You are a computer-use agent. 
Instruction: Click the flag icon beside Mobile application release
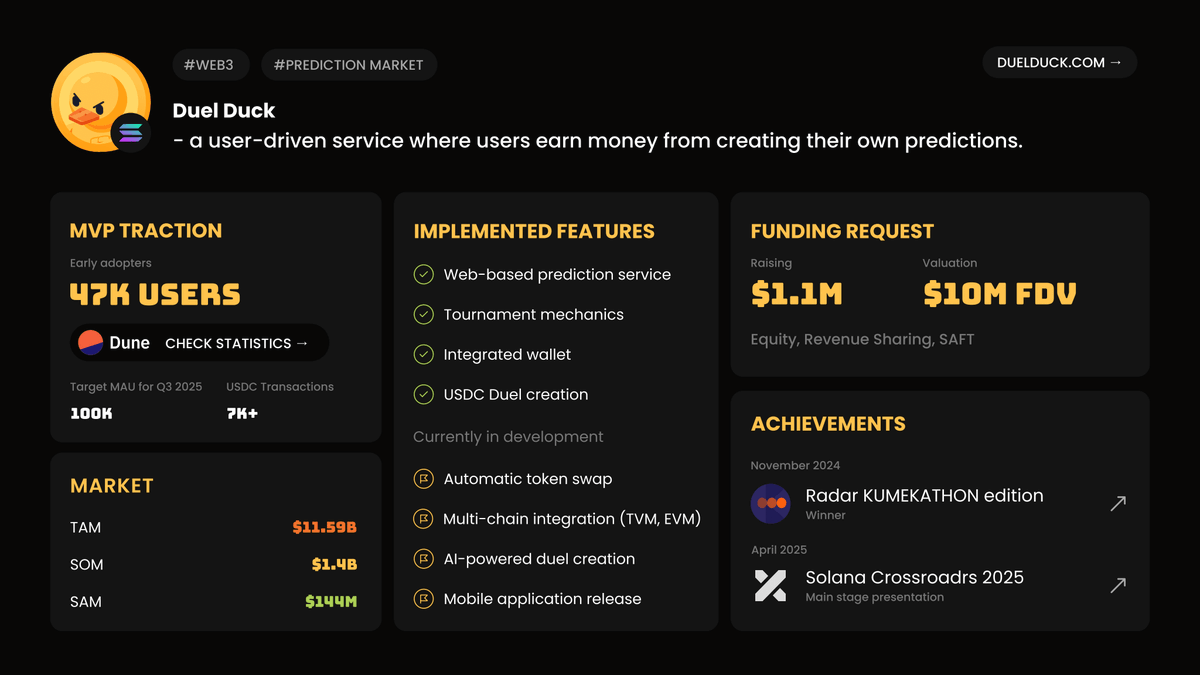pos(424,599)
